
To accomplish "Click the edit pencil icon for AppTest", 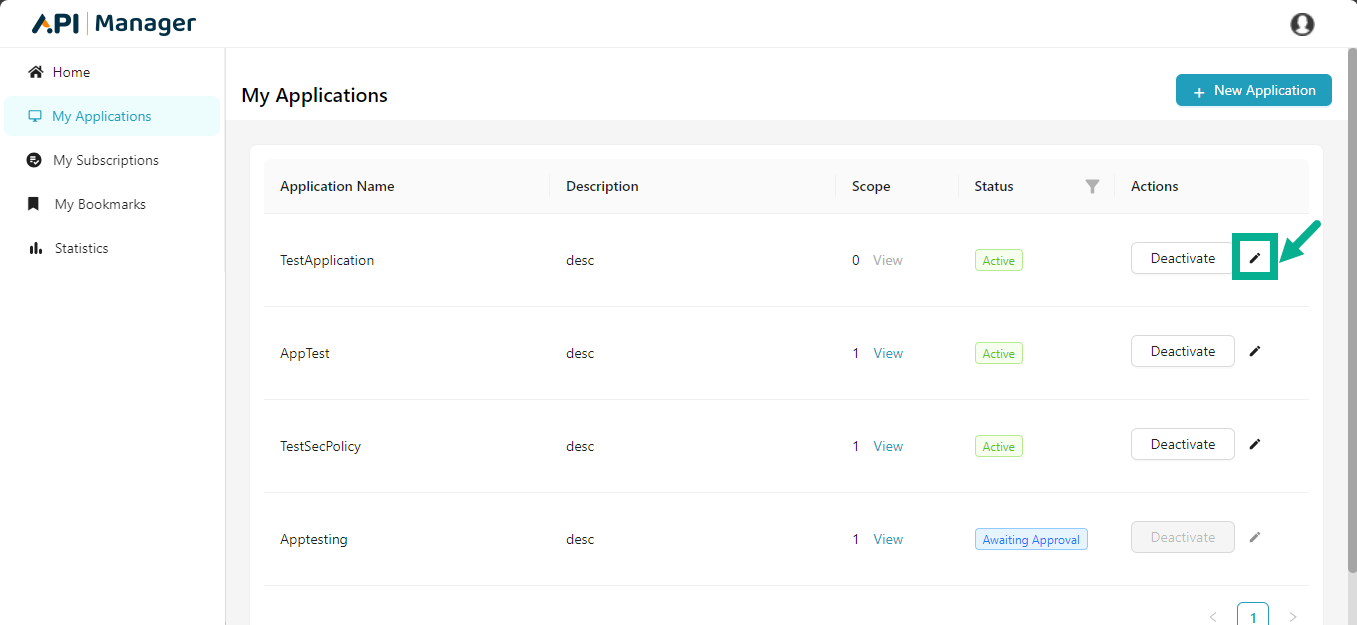I will (x=1255, y=351).
